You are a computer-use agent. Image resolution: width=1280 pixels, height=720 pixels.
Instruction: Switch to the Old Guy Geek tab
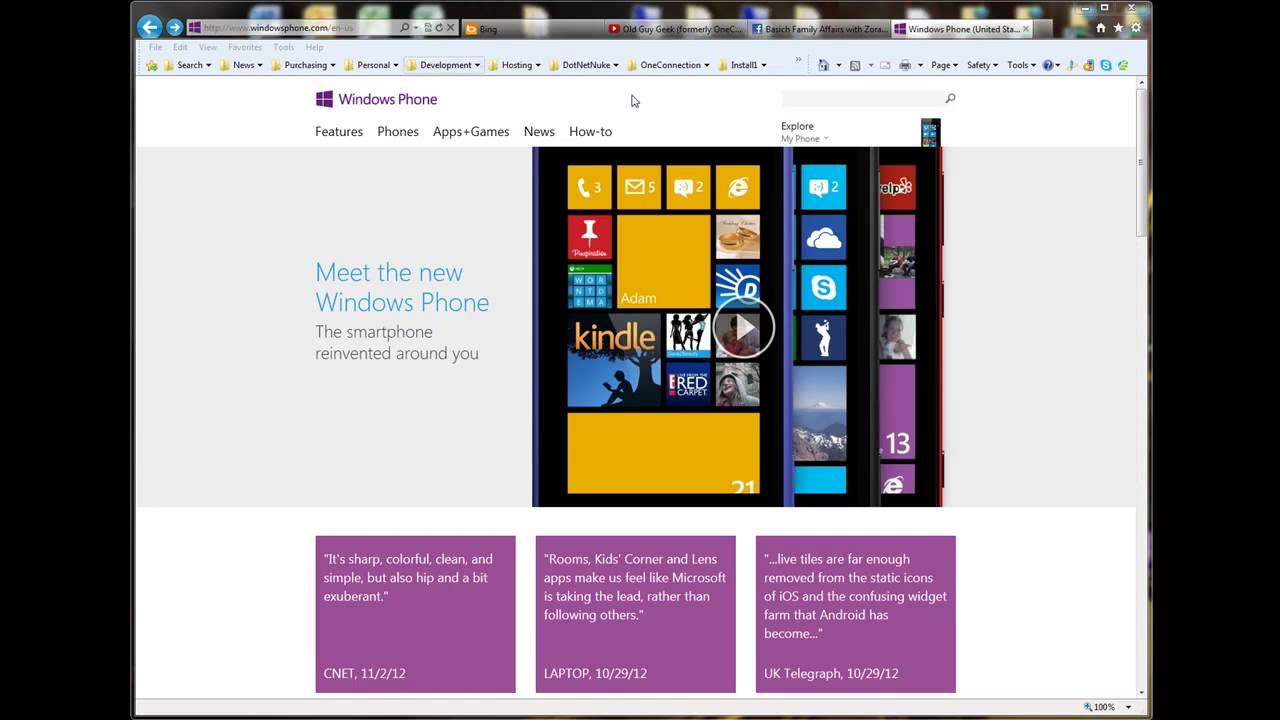[676, 29]
